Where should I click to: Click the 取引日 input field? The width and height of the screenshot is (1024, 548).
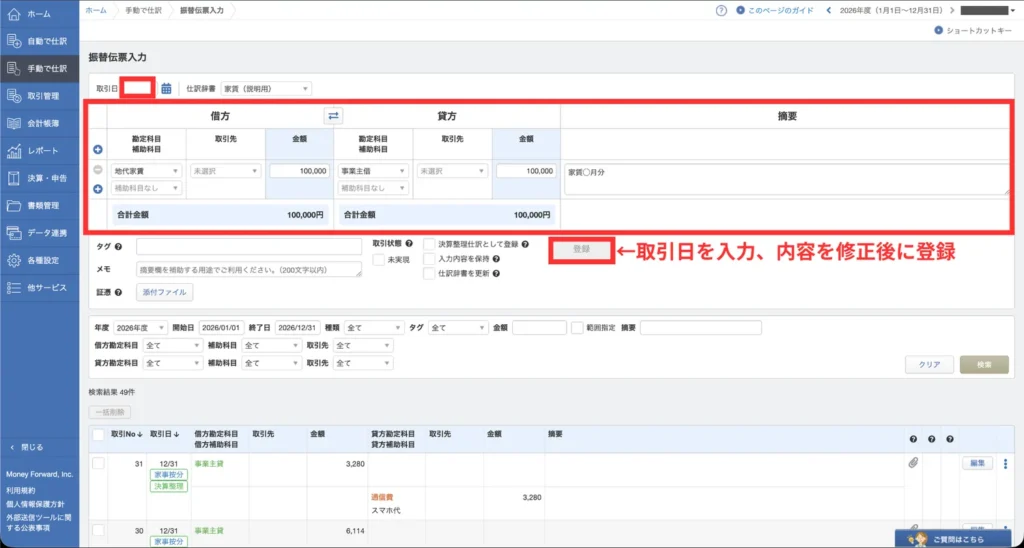pos(138,88)
